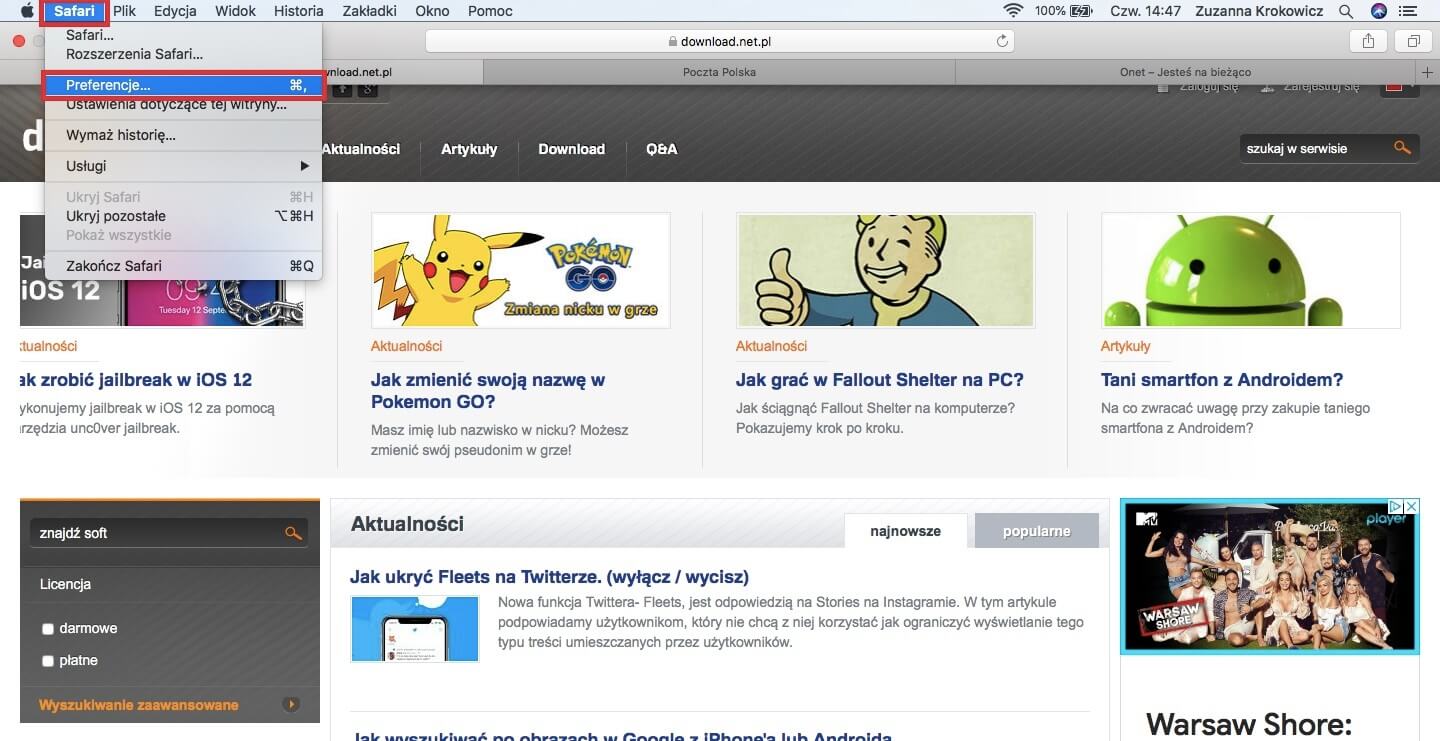Open the Download site navigation link
Image resolution: width=1440 pixels, height=741 pixels.
[571, 149]
